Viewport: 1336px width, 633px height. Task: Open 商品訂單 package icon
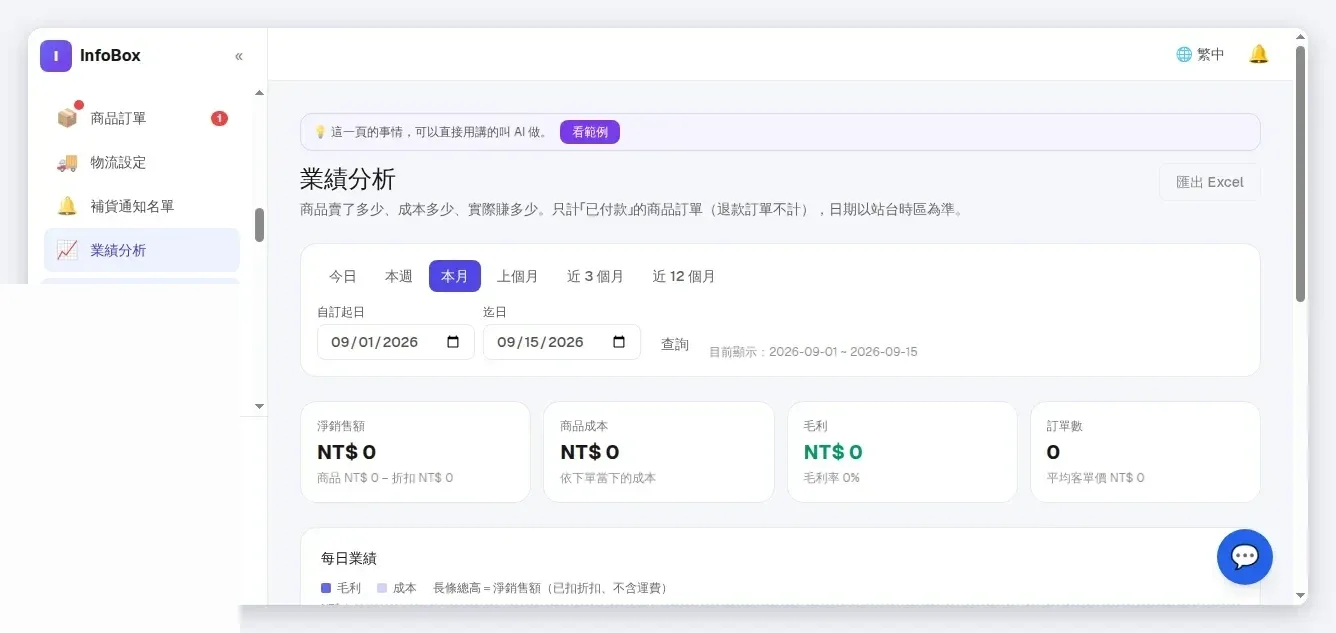pos(67,118)
